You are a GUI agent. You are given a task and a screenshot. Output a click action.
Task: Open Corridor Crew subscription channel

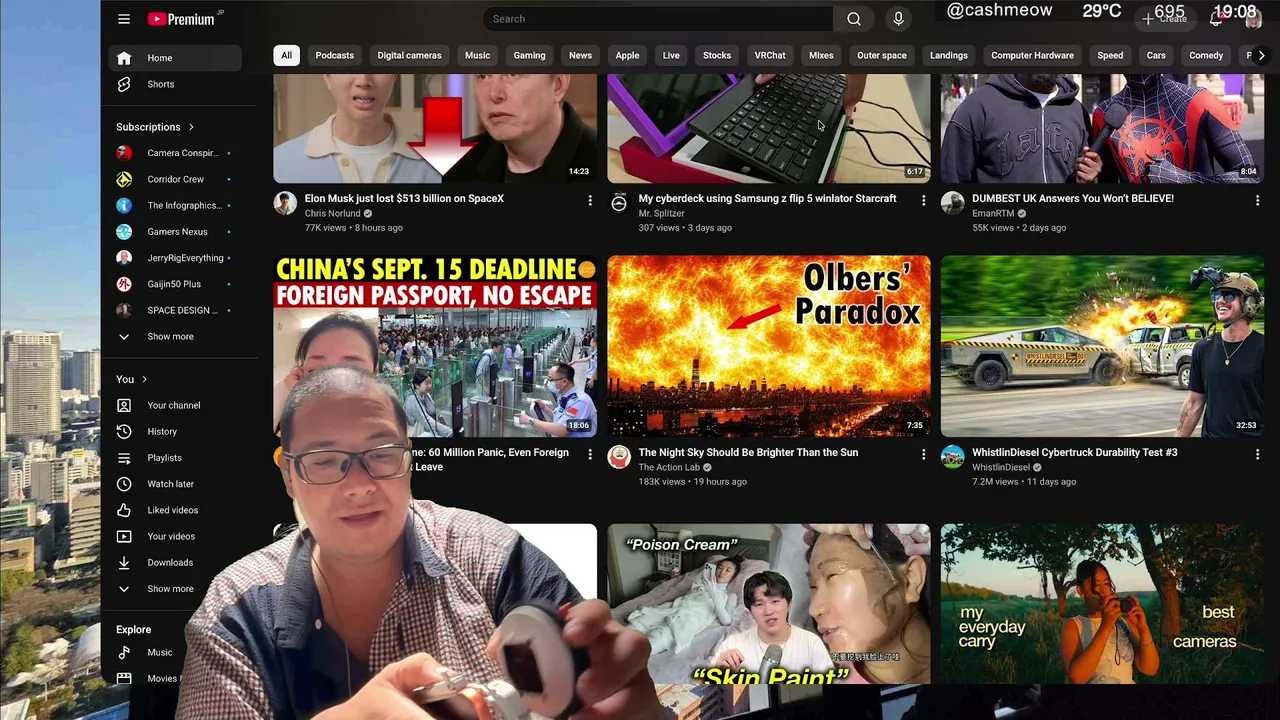175,179
